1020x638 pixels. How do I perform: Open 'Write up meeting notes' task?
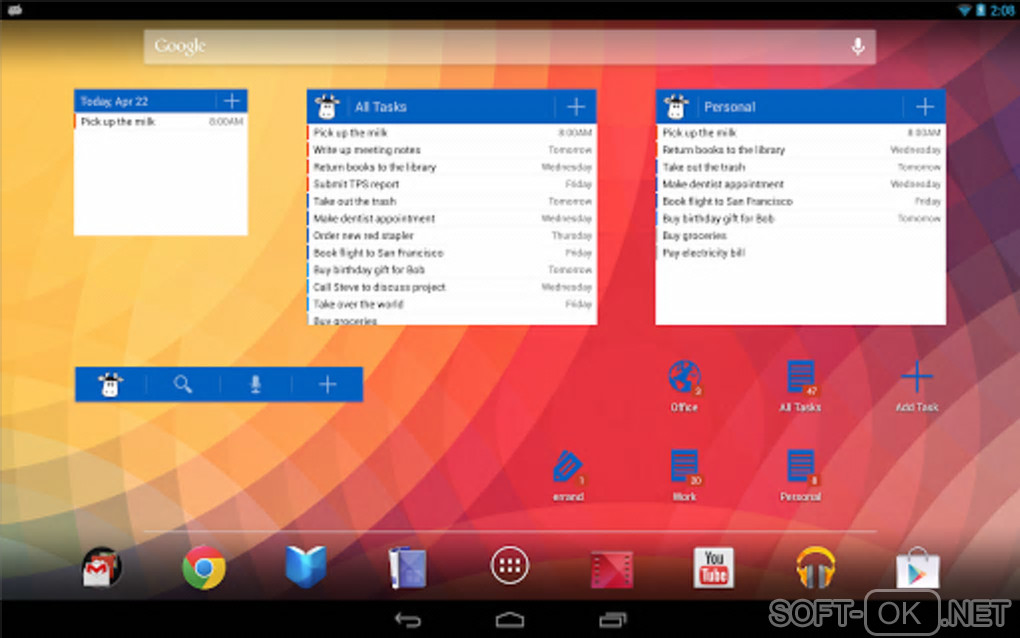(x=451, y=150)
